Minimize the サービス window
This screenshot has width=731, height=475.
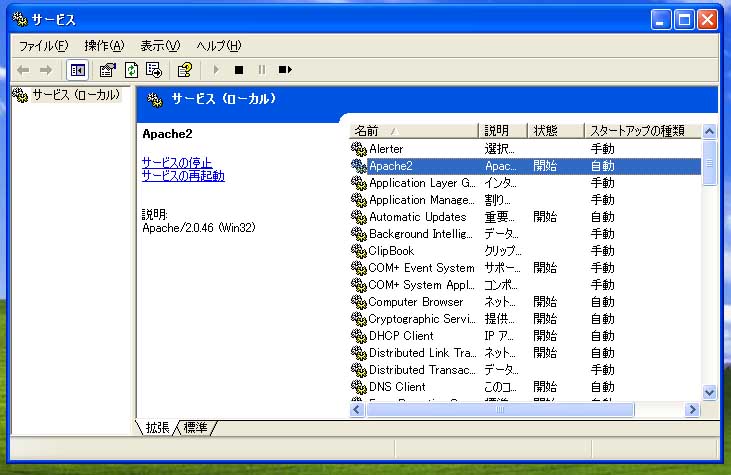click(661, 20)
